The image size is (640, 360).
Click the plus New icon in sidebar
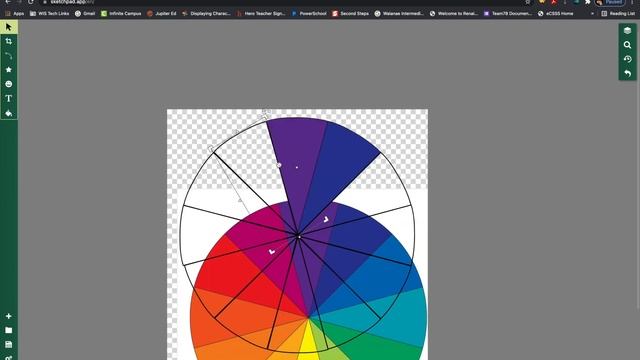[9, 316]
